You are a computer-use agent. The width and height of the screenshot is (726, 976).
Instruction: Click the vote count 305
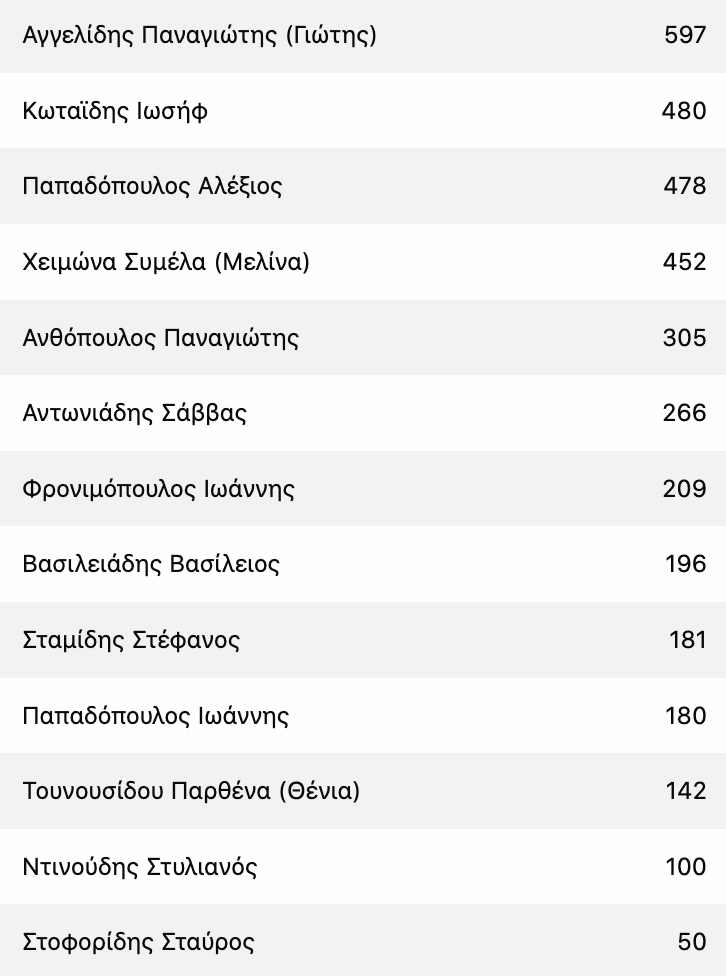[684, 338]
